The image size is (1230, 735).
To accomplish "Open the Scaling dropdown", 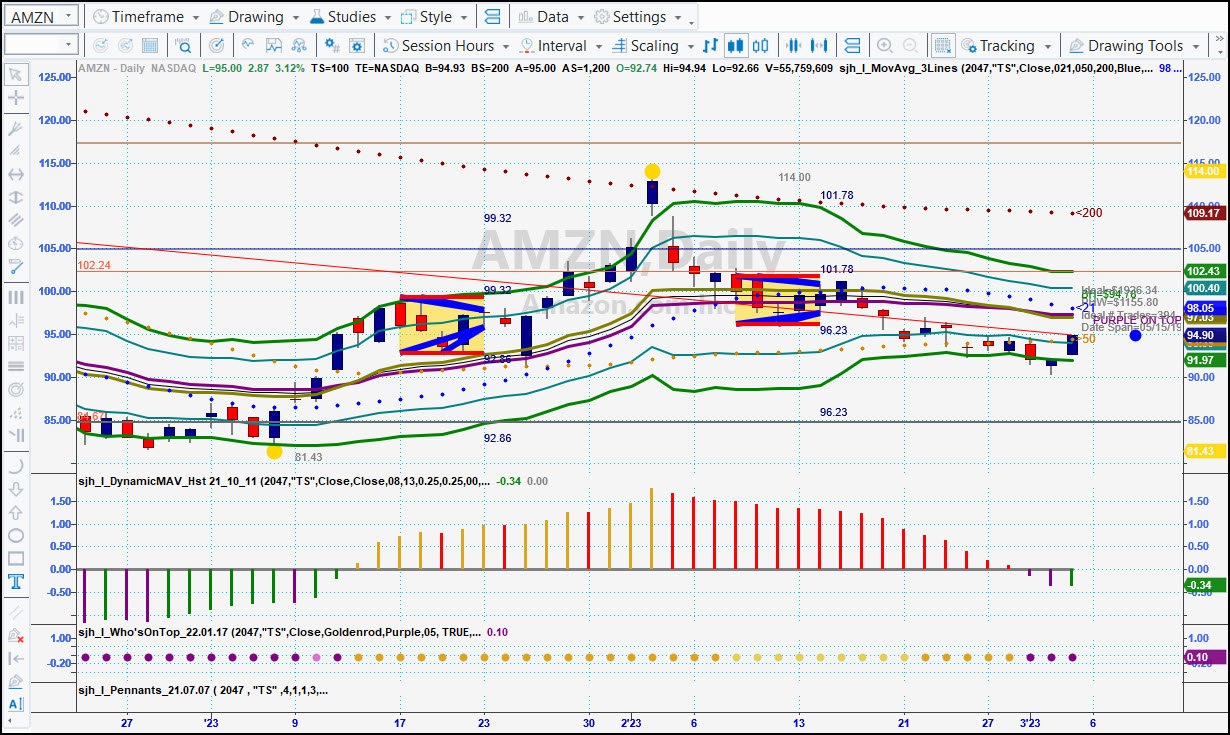I will (x=653, y=46).
